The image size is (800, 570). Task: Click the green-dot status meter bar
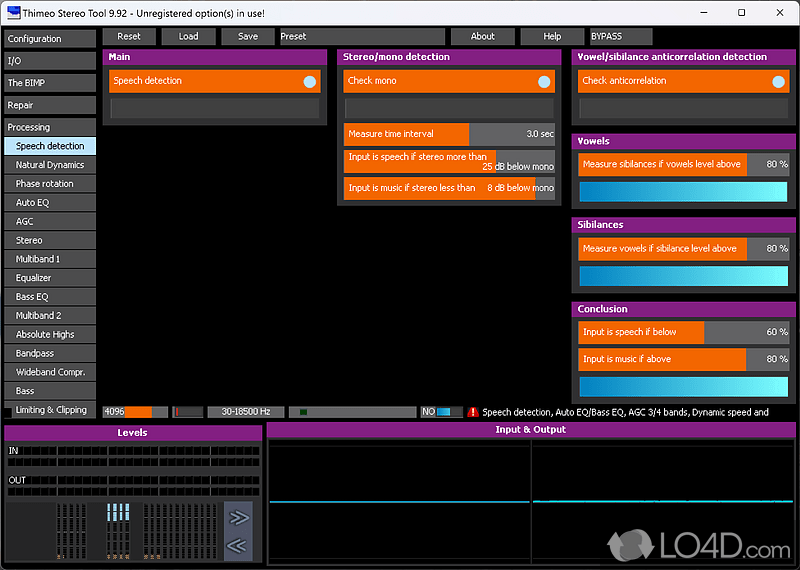353,412
